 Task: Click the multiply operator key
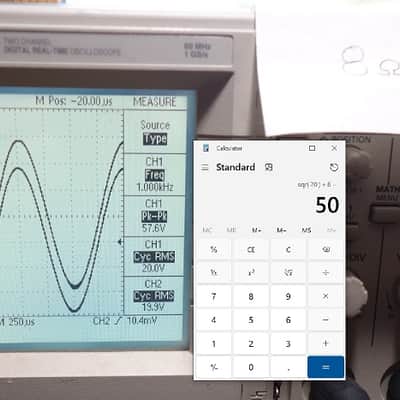326,296
